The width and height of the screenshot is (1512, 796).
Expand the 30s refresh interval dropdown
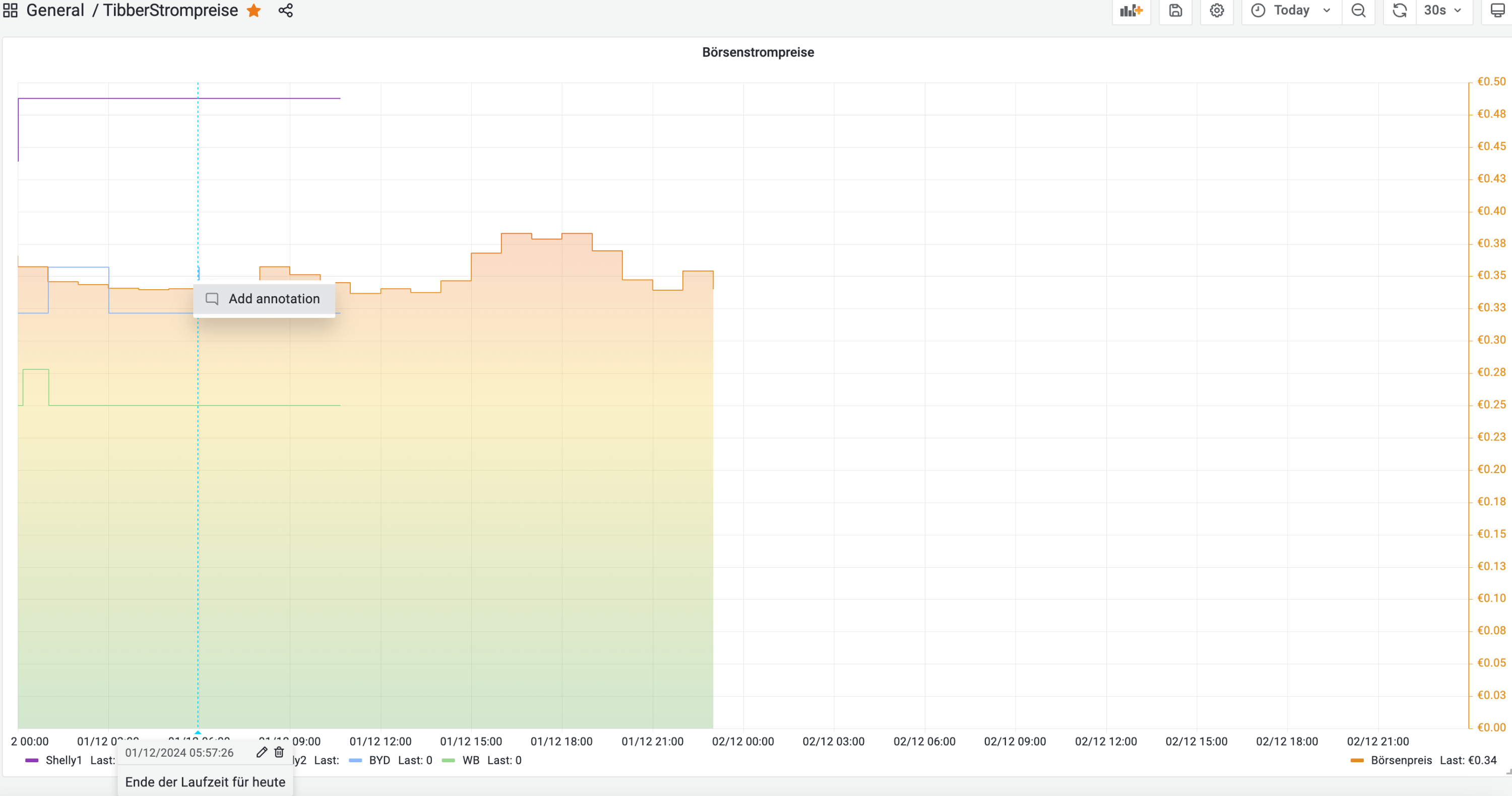coord(1443,11)
